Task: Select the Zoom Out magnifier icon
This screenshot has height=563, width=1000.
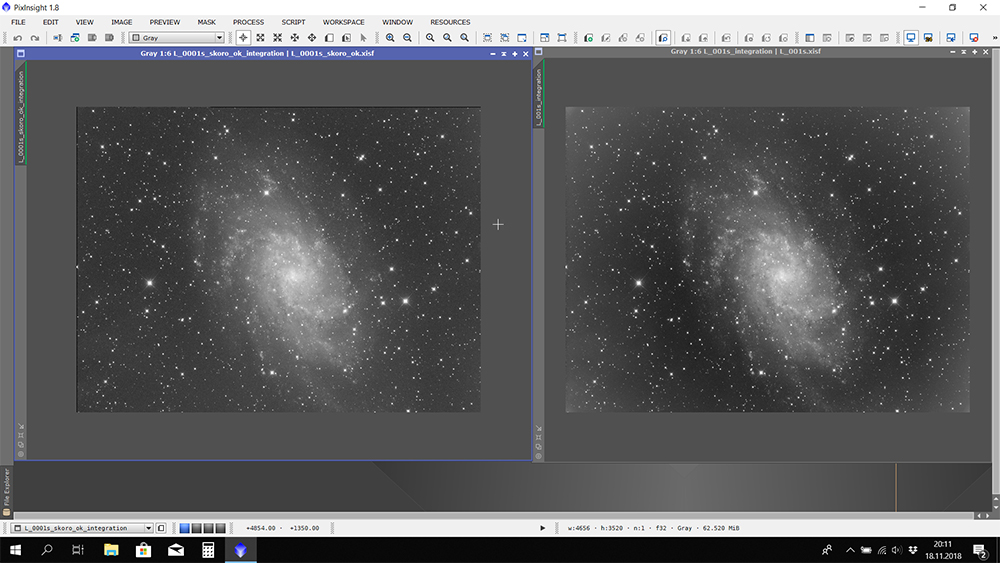Action: click(x=407, y=38)
